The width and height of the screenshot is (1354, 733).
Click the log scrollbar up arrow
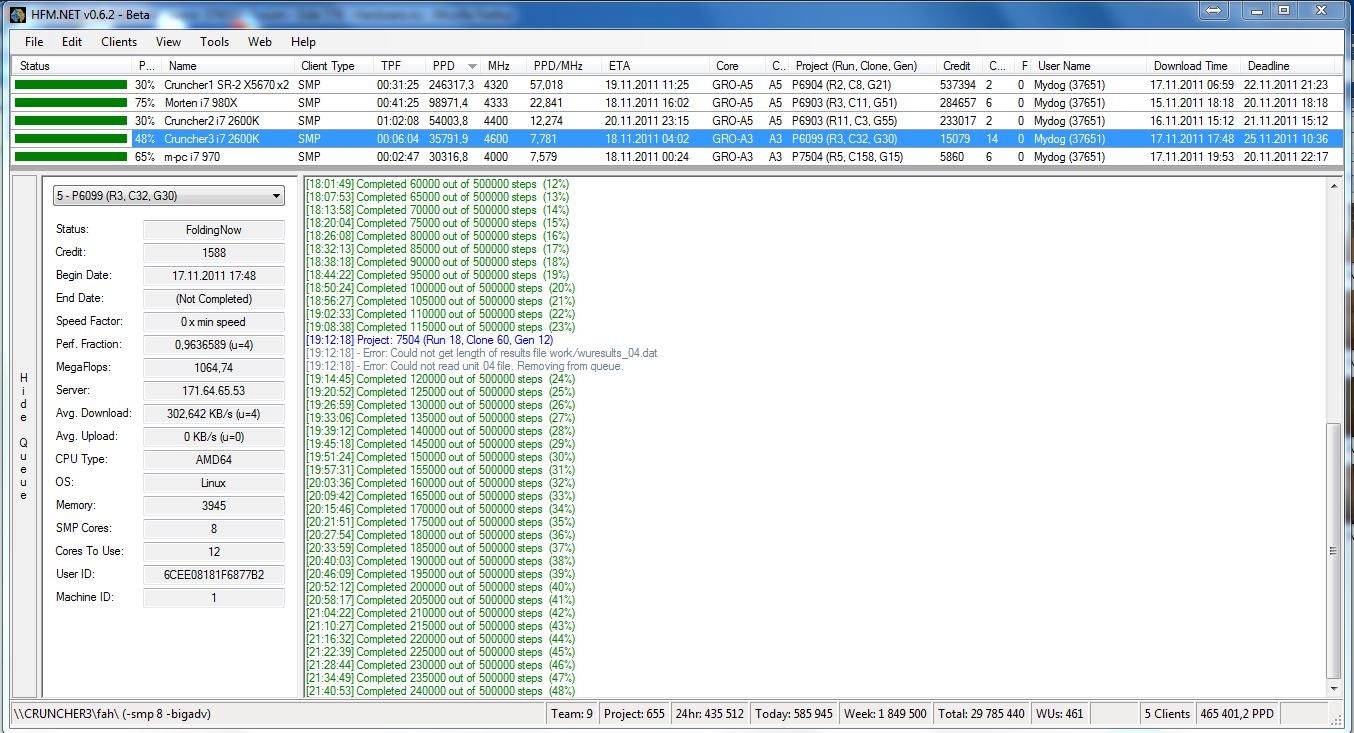(x=1333, y=186)
